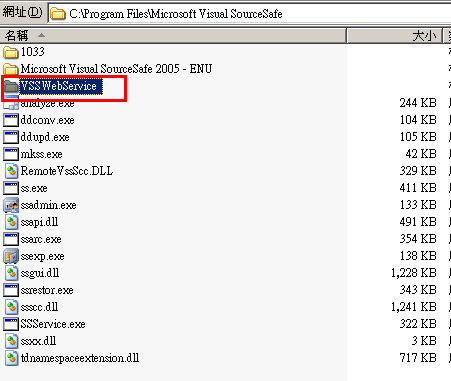The image size is (451, 381).
Task: Click the ssexp.exe safe icon
Action: click(11, 256)
